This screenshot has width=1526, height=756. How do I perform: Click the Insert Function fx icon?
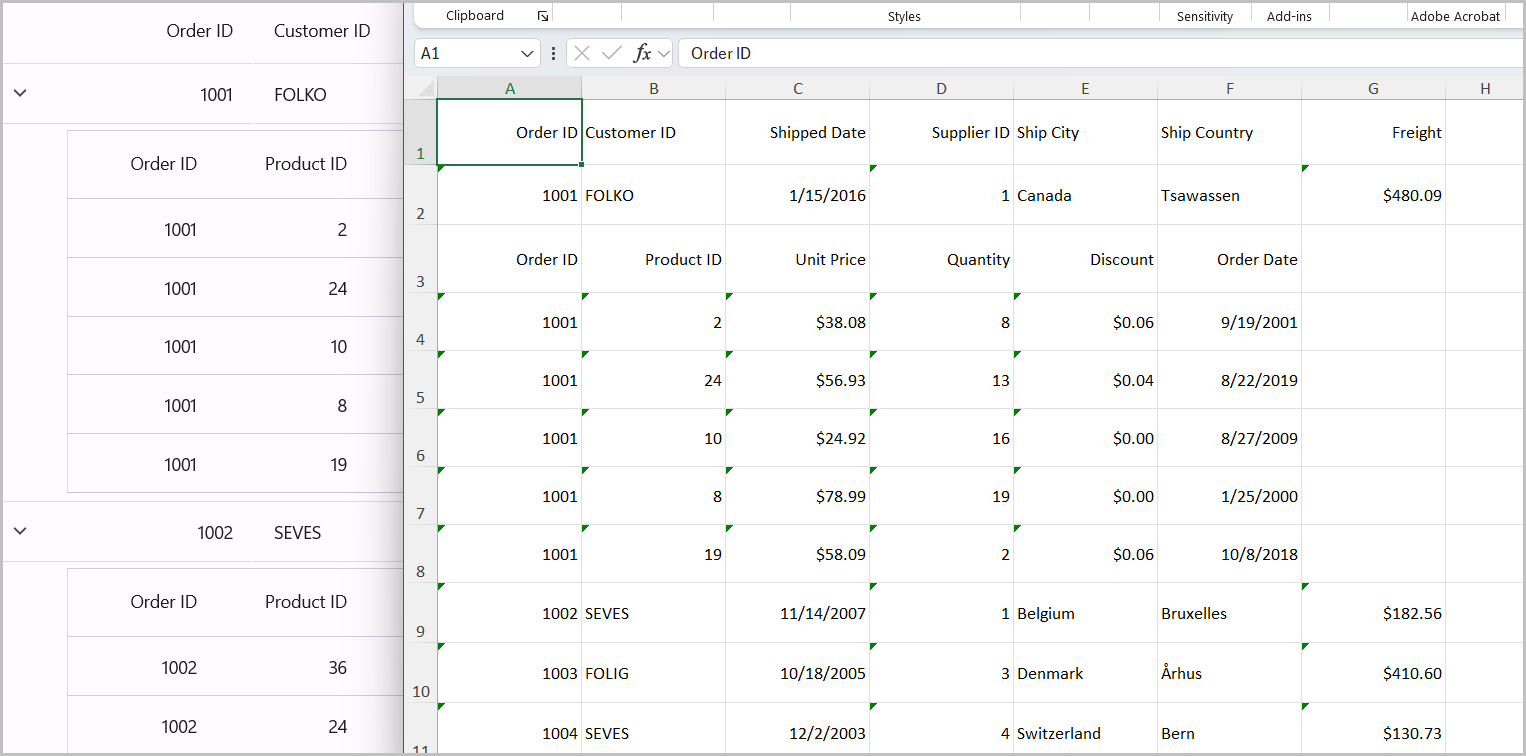tap(643, 53)
